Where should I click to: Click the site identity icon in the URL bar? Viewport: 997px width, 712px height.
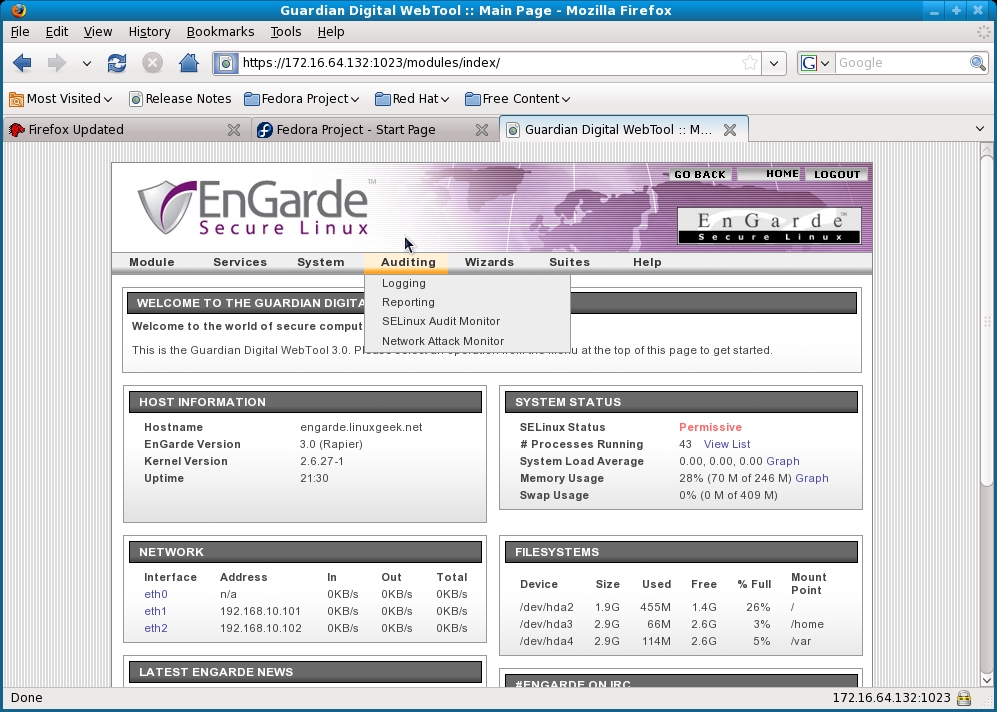coord(226,63)
